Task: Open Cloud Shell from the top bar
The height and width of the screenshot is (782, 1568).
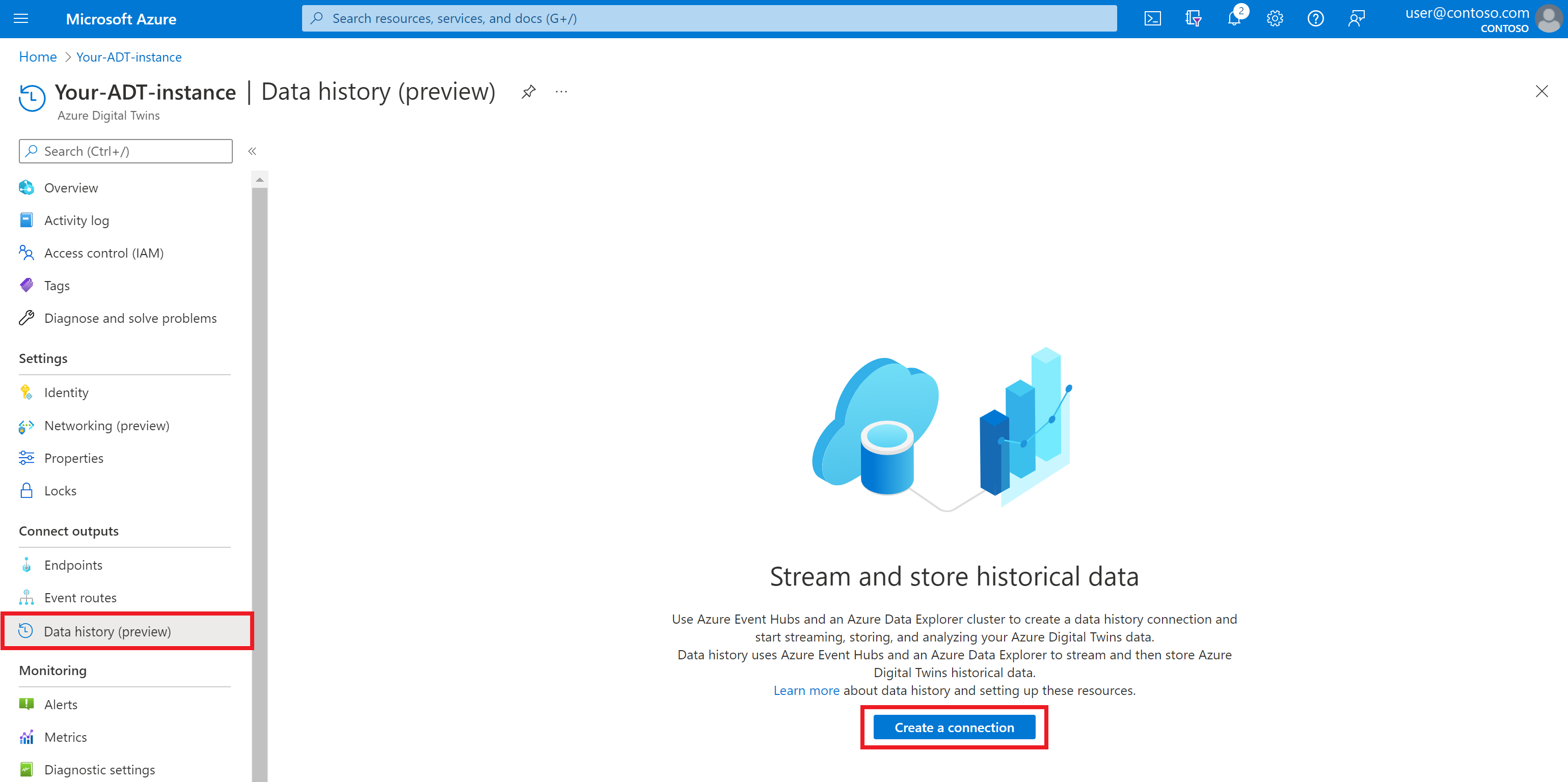Action: (1152, 19)
